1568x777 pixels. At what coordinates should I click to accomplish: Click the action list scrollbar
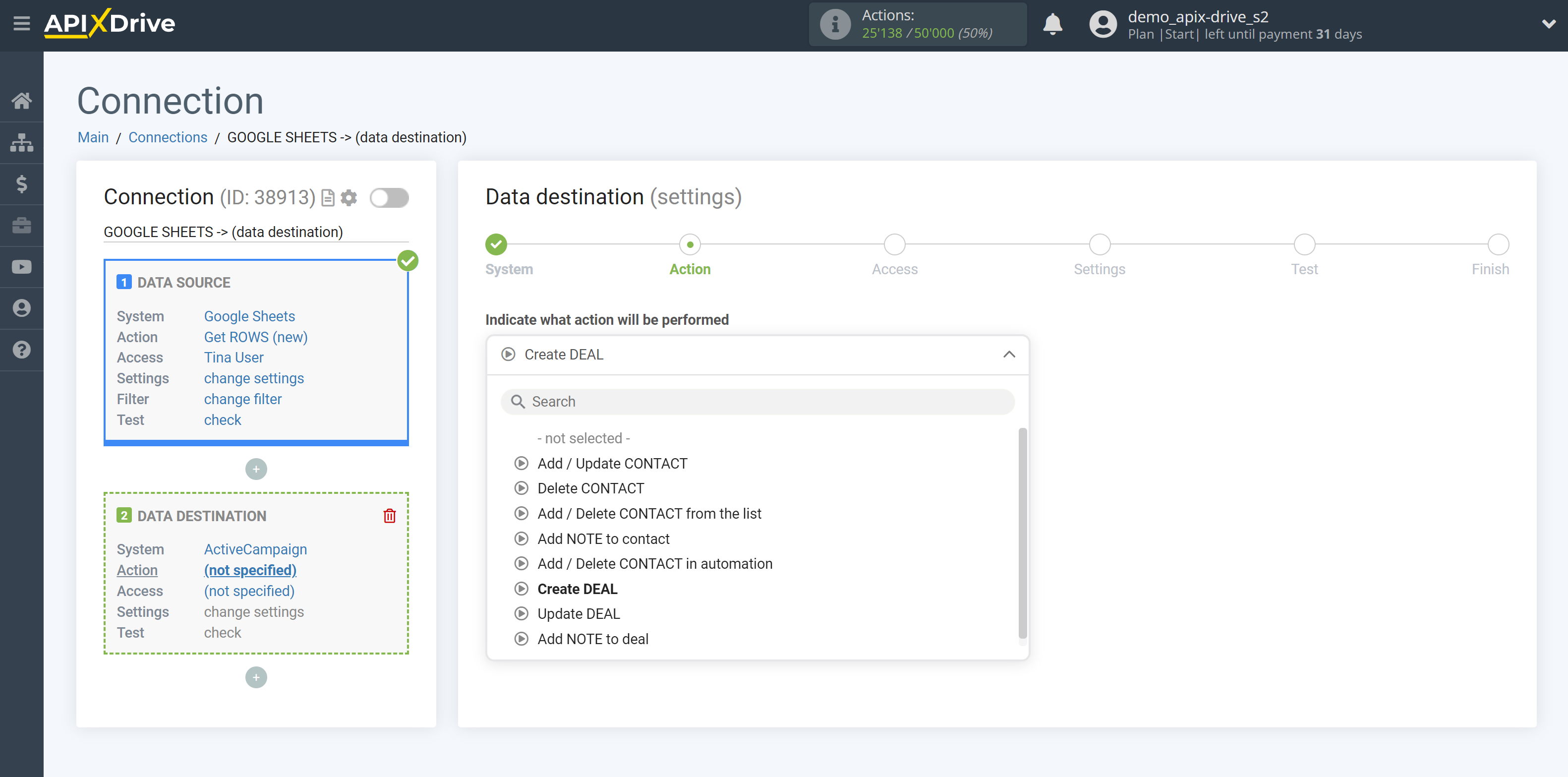click(1023, 534)
